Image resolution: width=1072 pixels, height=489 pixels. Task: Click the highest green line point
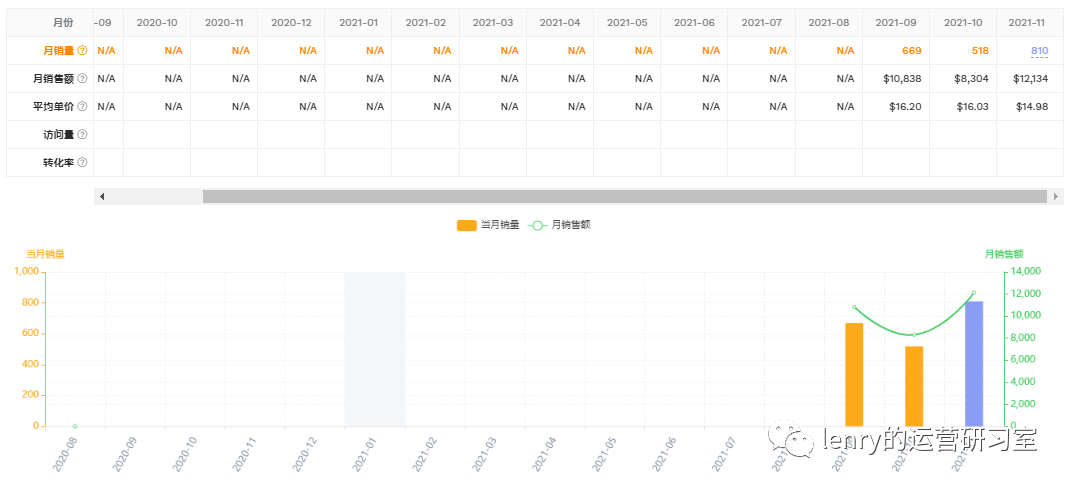coord(974,293)
